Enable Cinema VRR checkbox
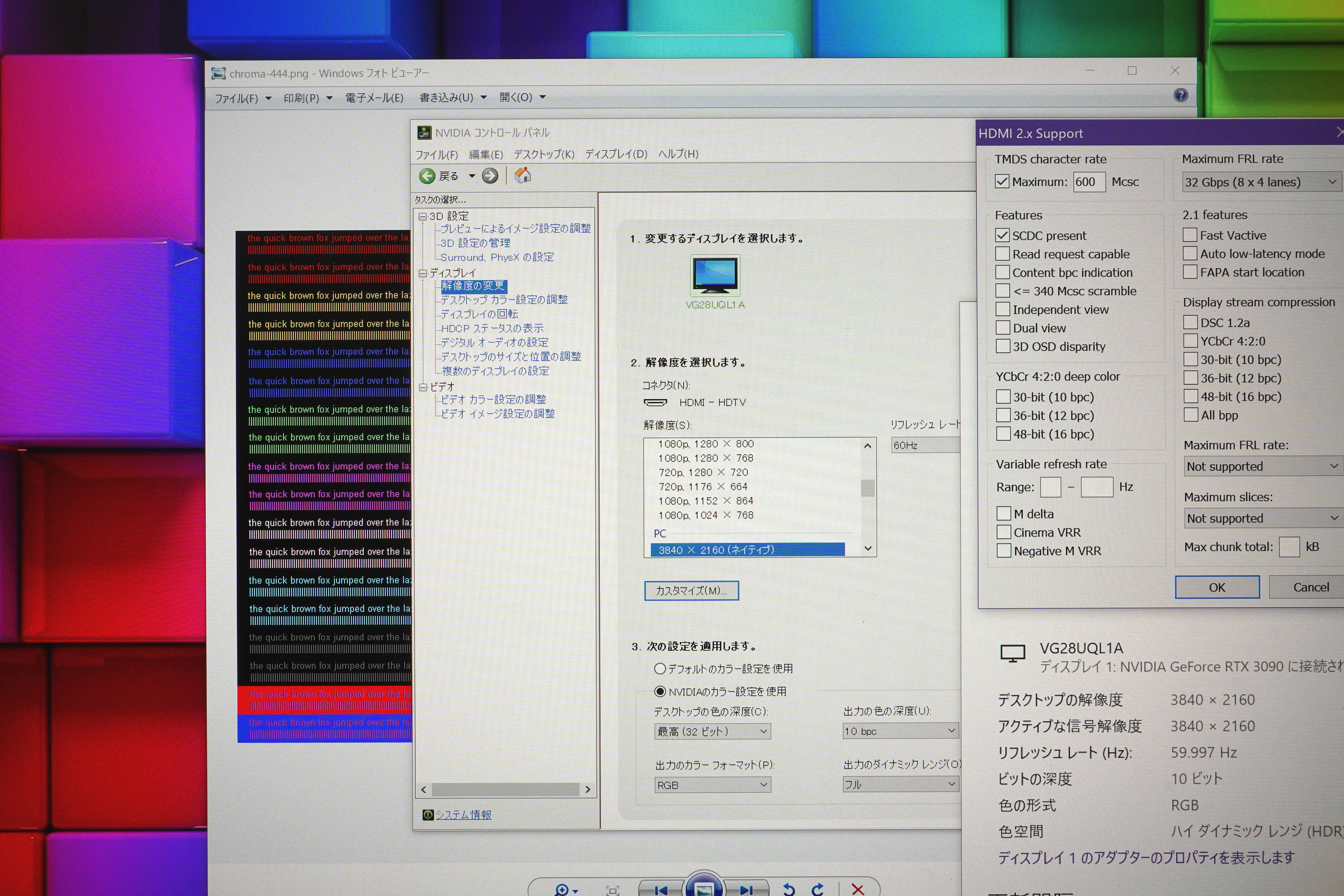The height and width of the screenshot is (896, 1344). tap(1003, 532)
